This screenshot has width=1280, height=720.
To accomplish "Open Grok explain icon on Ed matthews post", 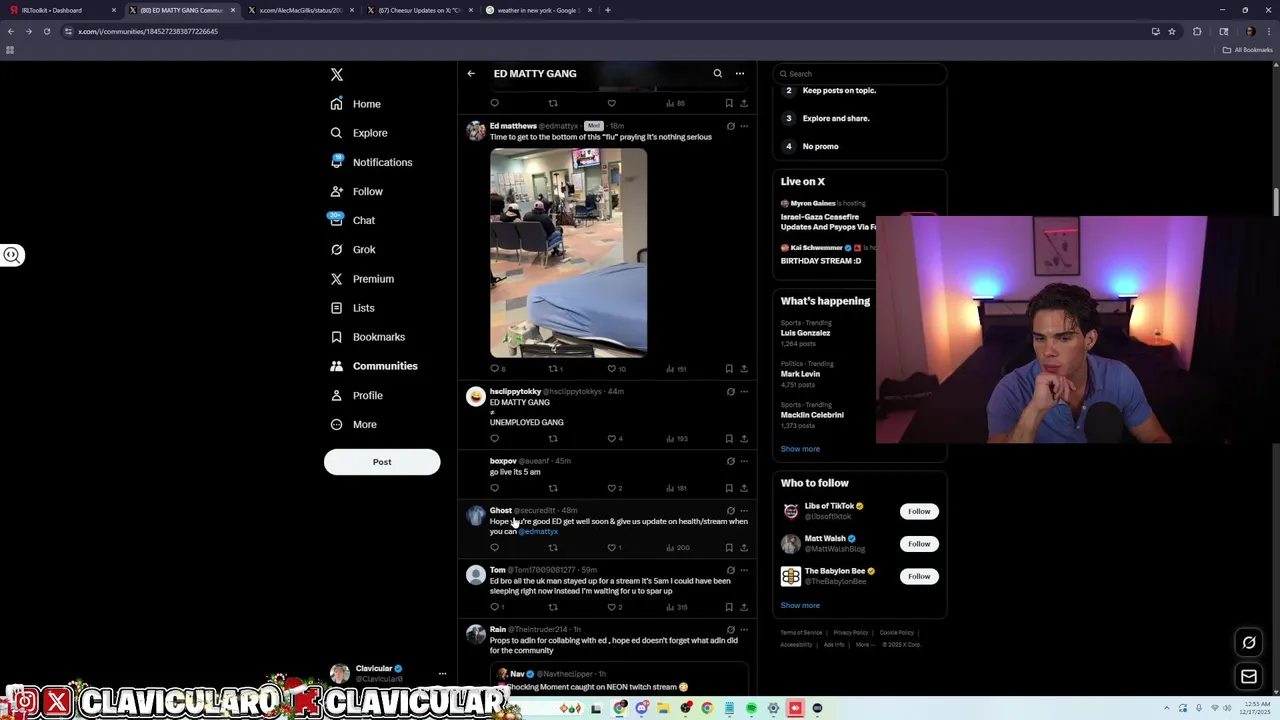I will [730, 126].
